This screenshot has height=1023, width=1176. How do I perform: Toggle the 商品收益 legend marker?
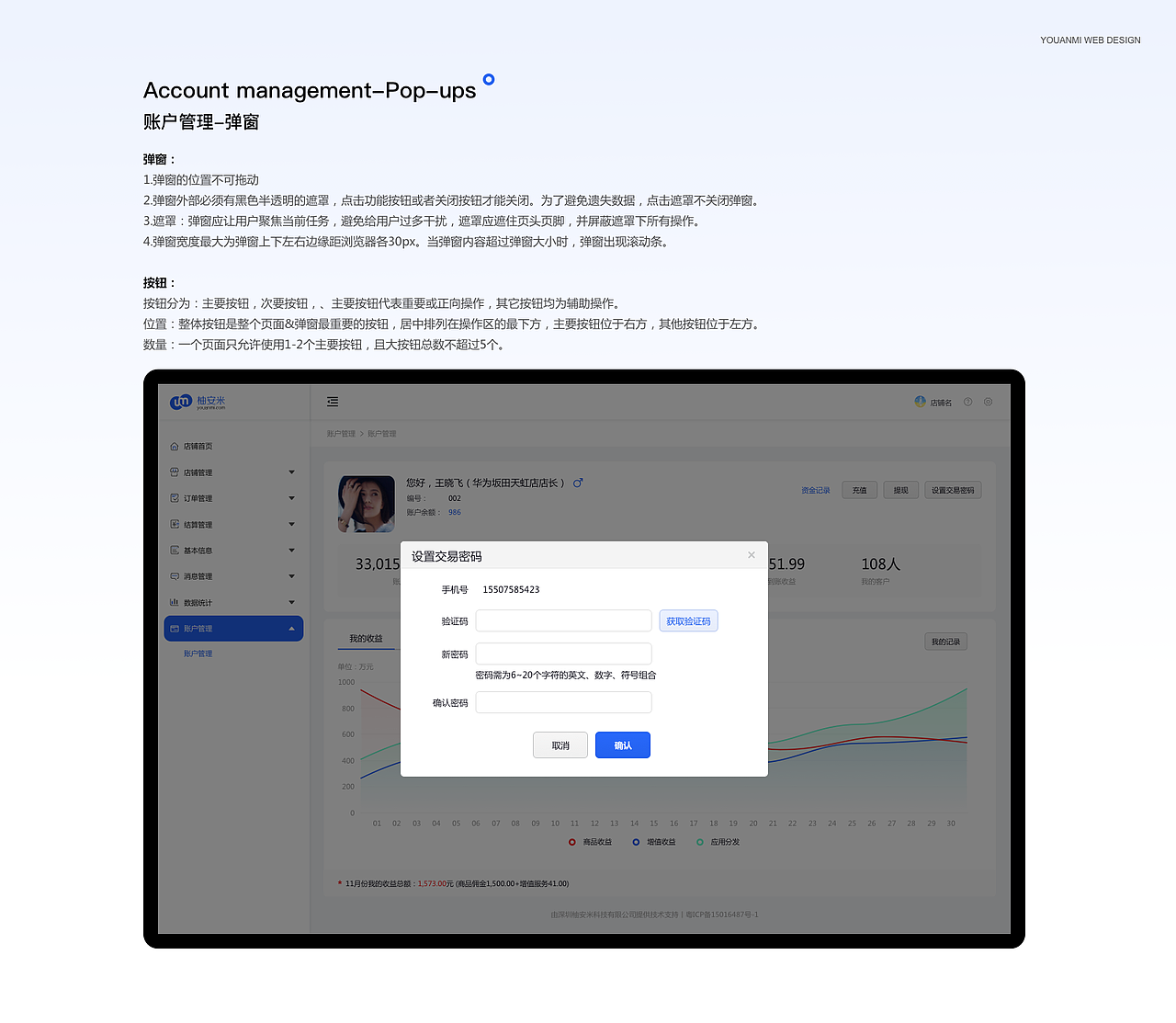point(571,842)
